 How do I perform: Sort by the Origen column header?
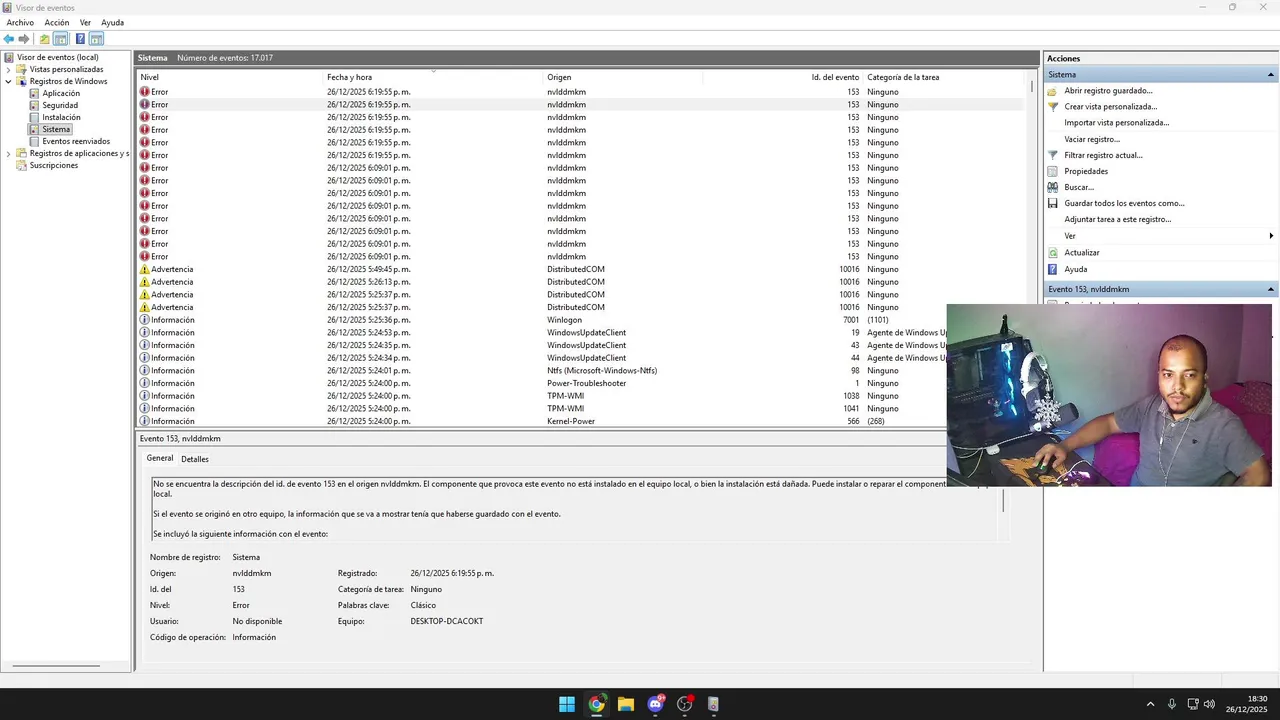click(623, 77)
